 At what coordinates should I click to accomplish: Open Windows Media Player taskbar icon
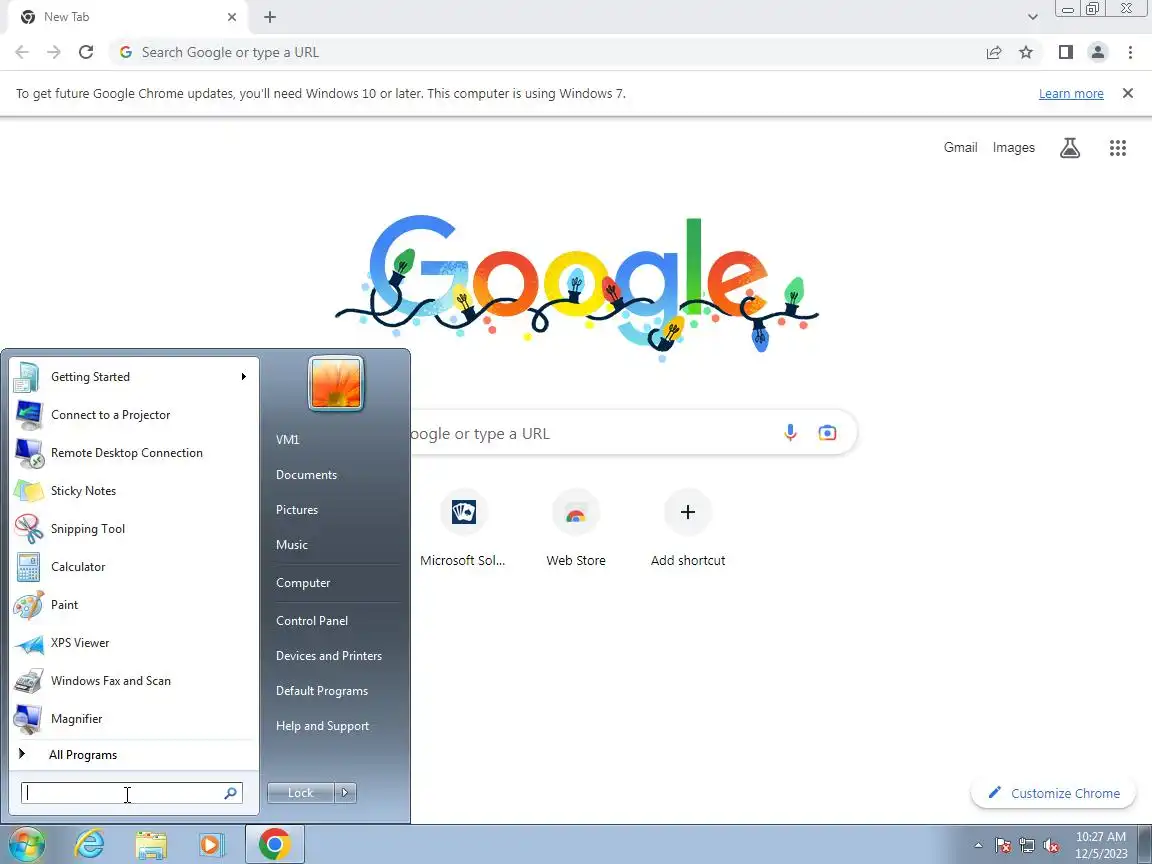(212, 845)
